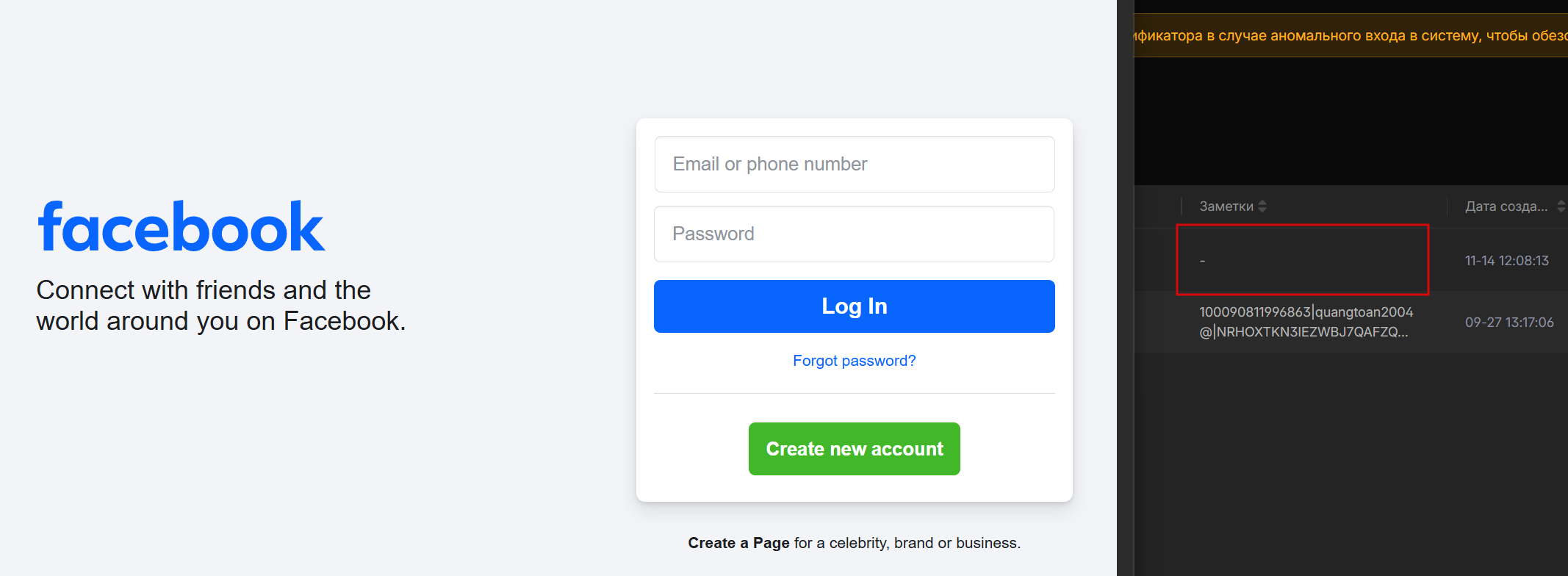Image resolution: width=1568 pixels, height=576 pixels.
Task: Select the 09-27 13:17:06 date cell
Action: click(x=1508, y=323)
